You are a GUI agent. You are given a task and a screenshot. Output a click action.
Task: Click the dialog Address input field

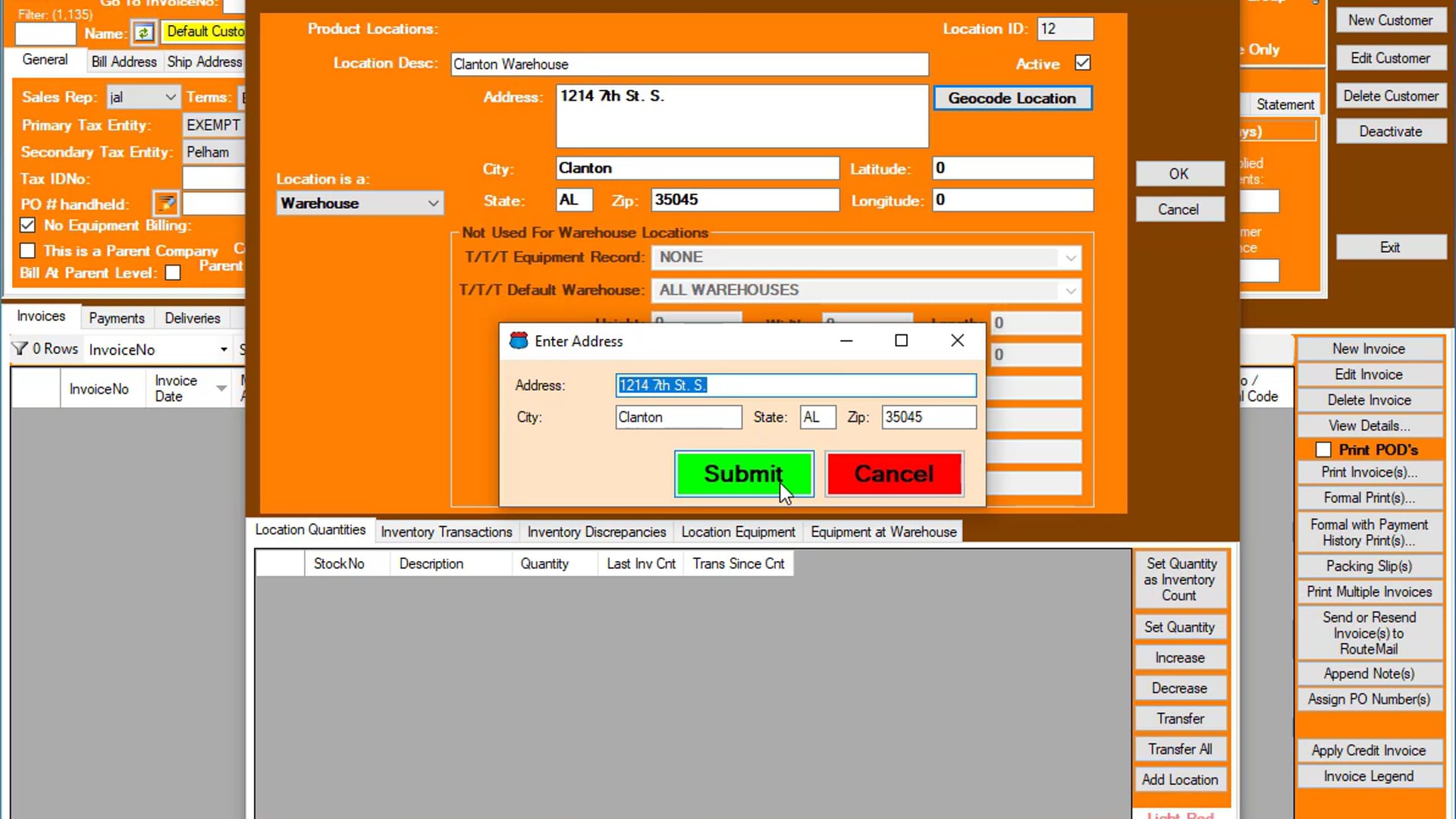795,385
